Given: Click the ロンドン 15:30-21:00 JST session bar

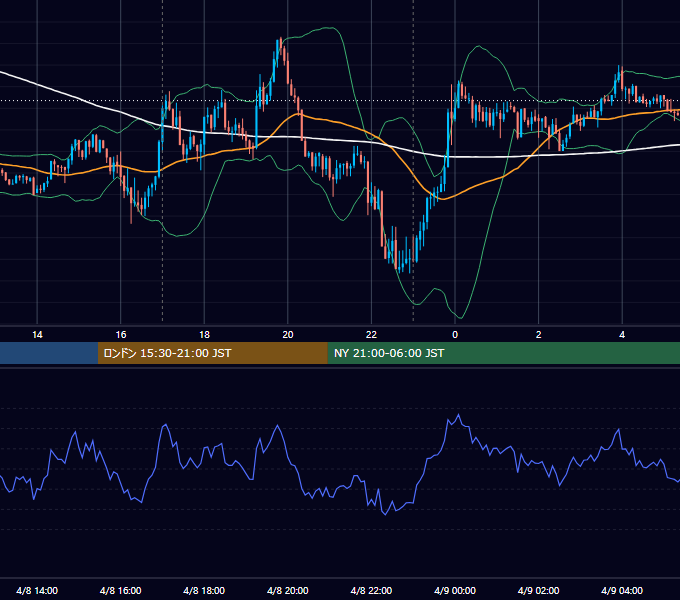Looking at the screenshot, I should click(212, 353).
